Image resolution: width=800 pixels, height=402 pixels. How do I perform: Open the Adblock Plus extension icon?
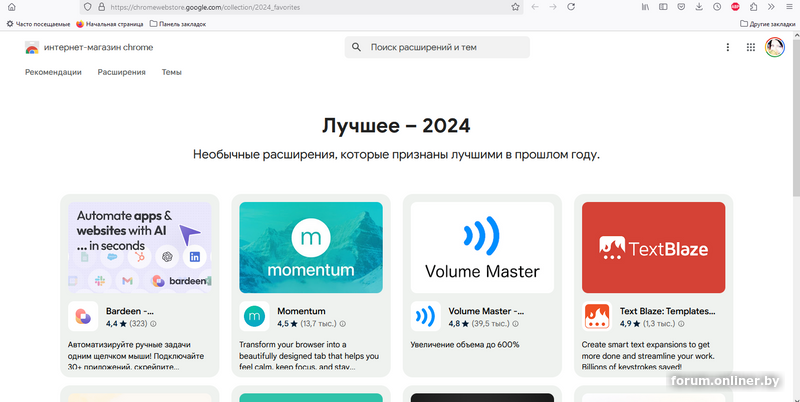point(735,7)
